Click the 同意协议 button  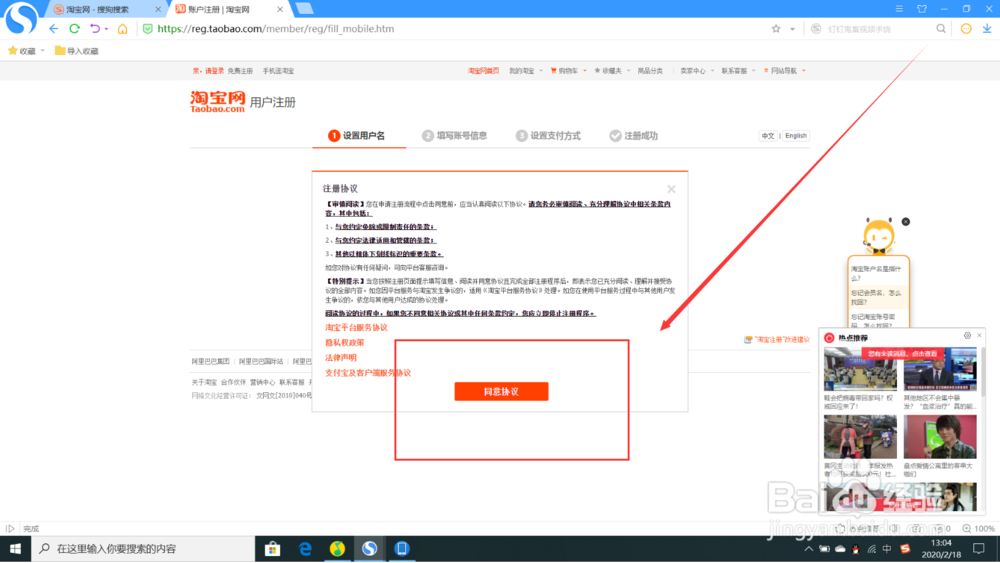pos(501,391)
